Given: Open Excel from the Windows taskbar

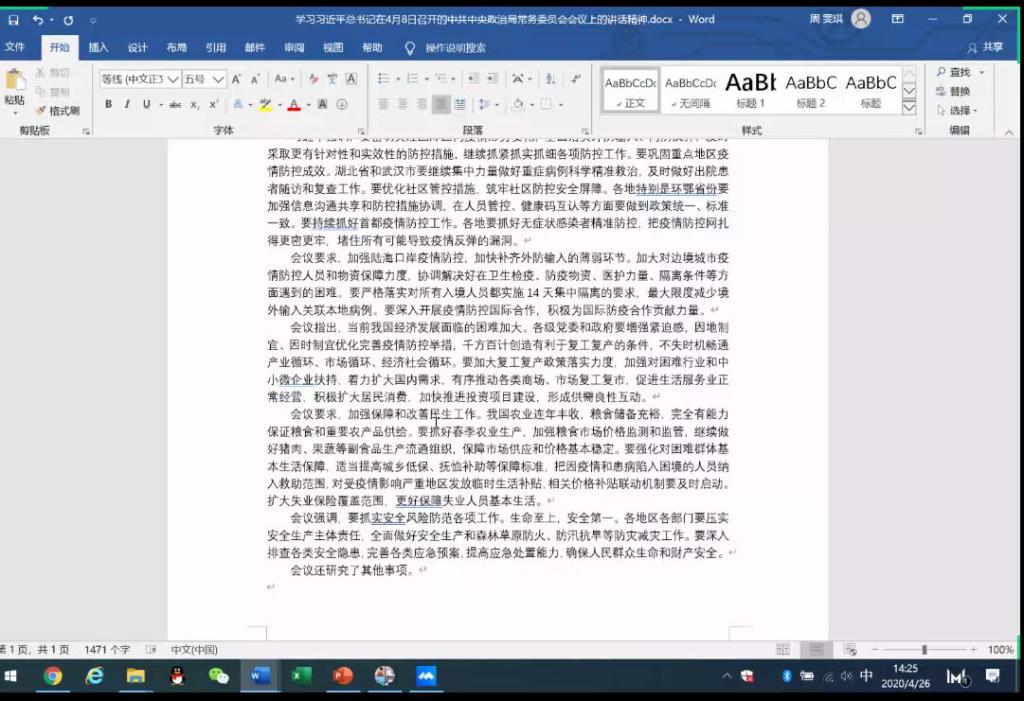Looking at the screenshot, I should click(x=301, y=677).
